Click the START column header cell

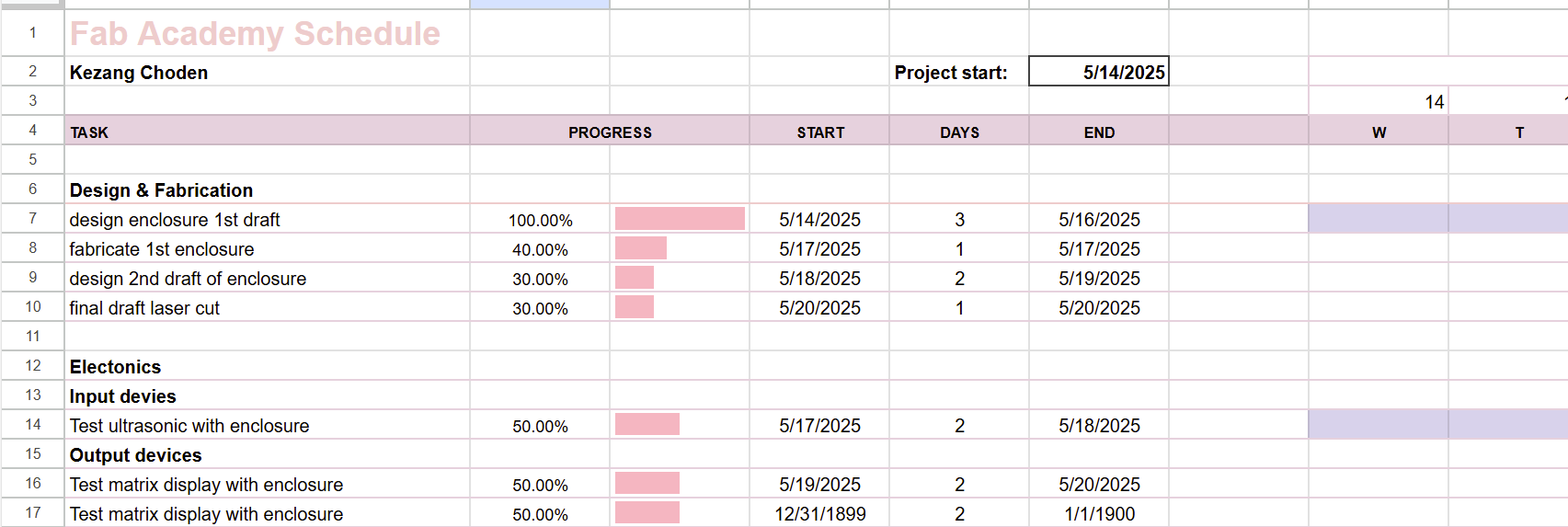coord(820,132)
